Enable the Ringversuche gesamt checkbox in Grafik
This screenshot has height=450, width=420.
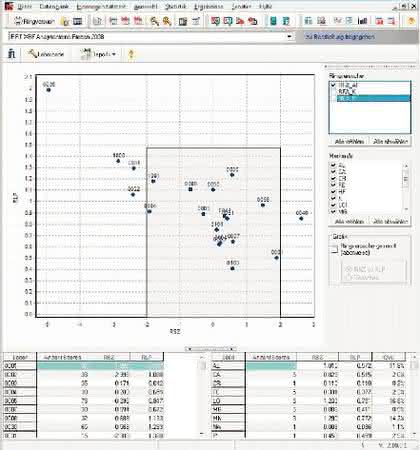(x=335, y=249)
